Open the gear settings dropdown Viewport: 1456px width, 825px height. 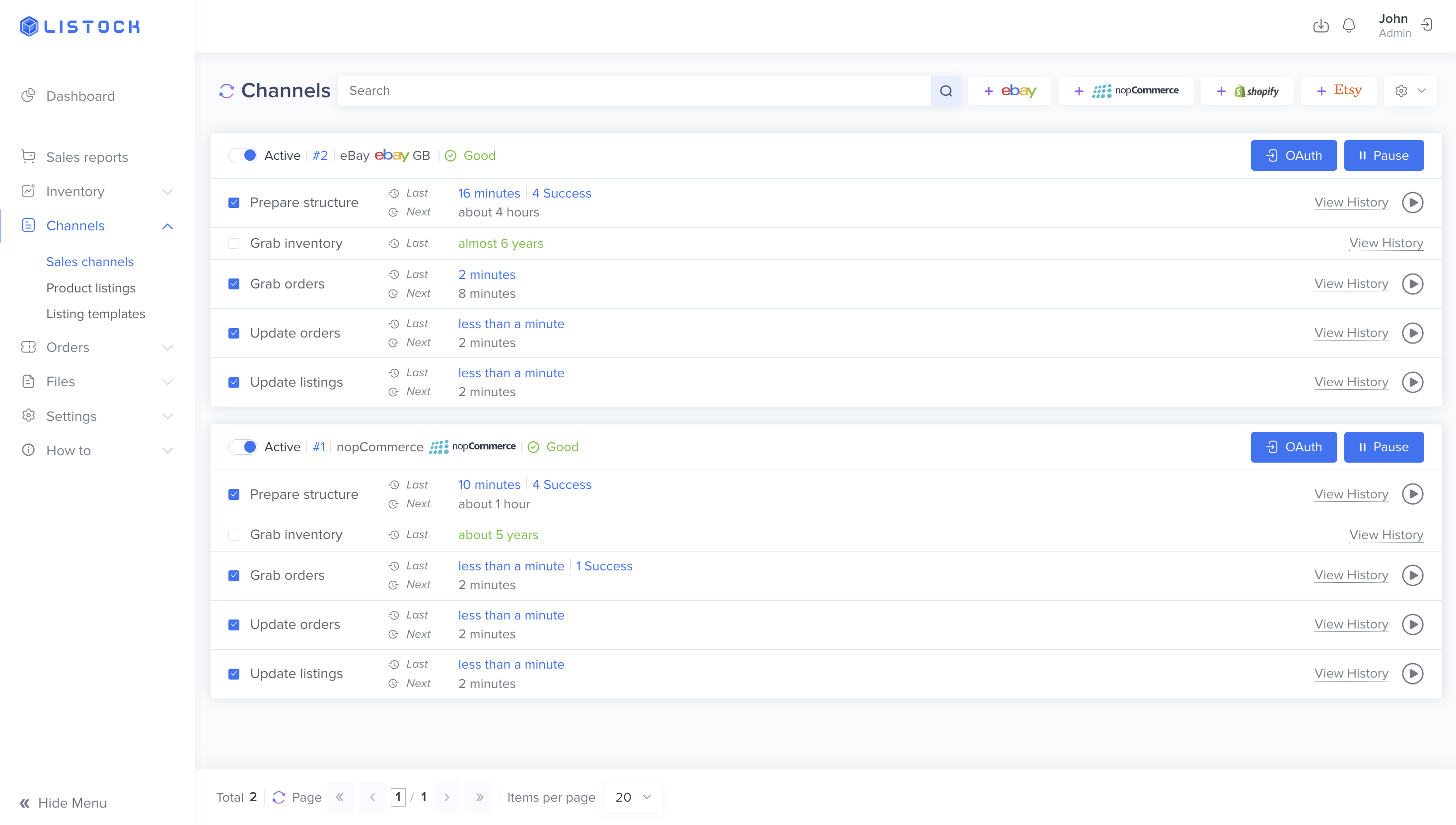1409,91
